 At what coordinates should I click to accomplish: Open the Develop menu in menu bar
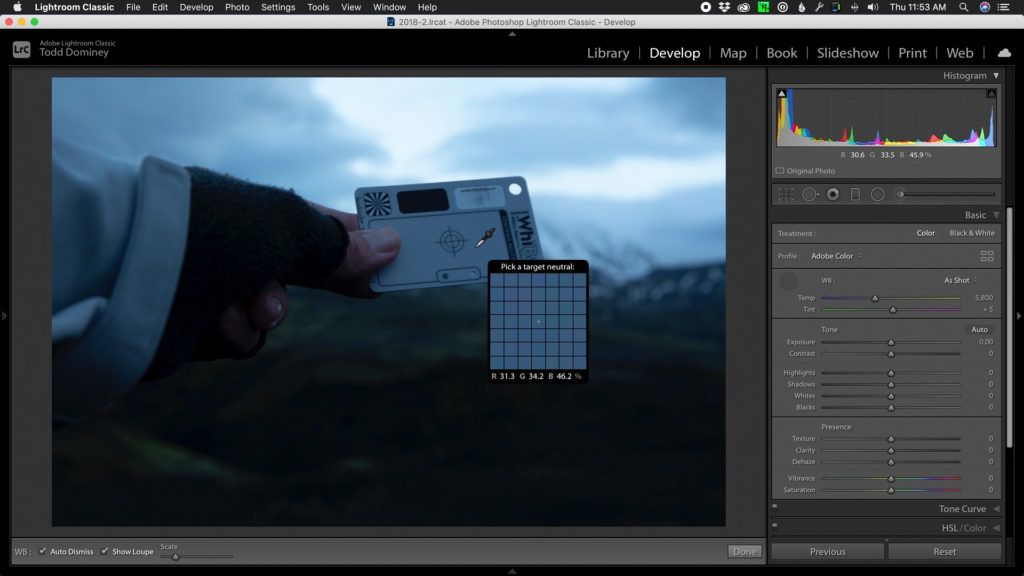[196, 7]
